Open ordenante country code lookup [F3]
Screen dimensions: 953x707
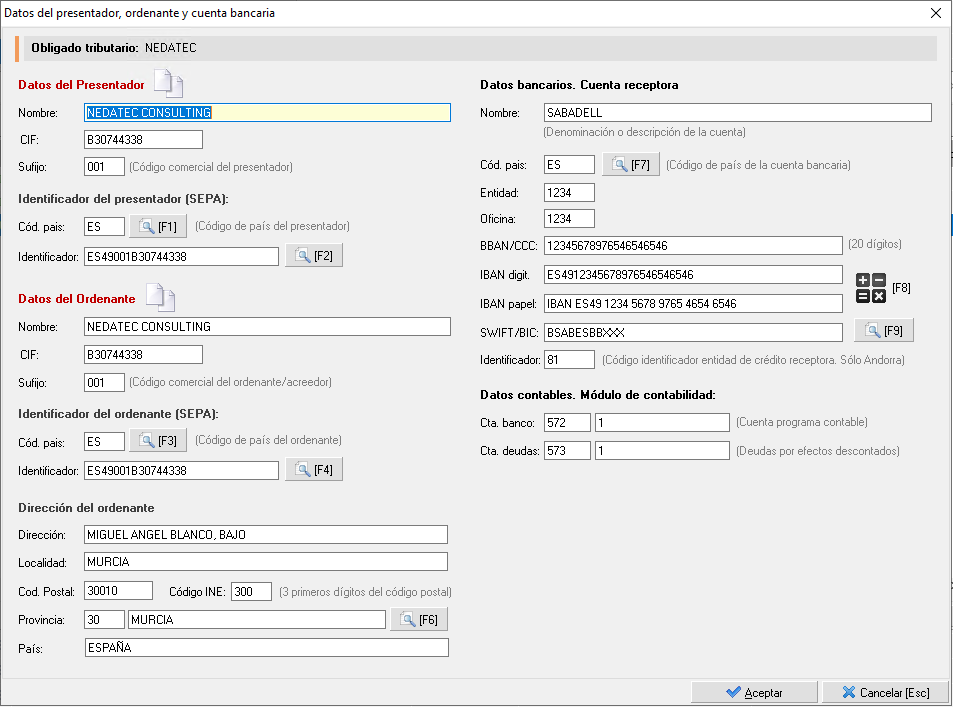click(158, 441)
